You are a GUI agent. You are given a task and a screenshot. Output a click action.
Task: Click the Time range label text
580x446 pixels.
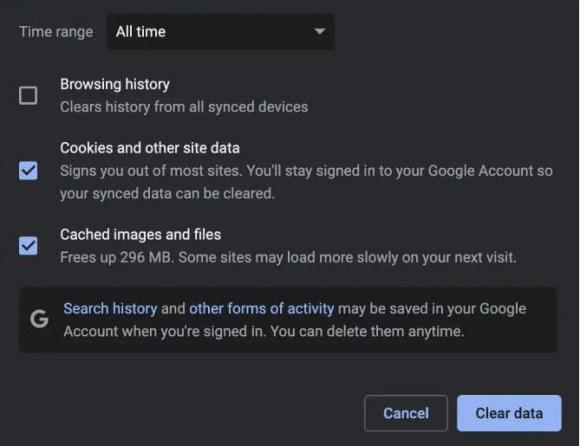click(x=56, y=32)
